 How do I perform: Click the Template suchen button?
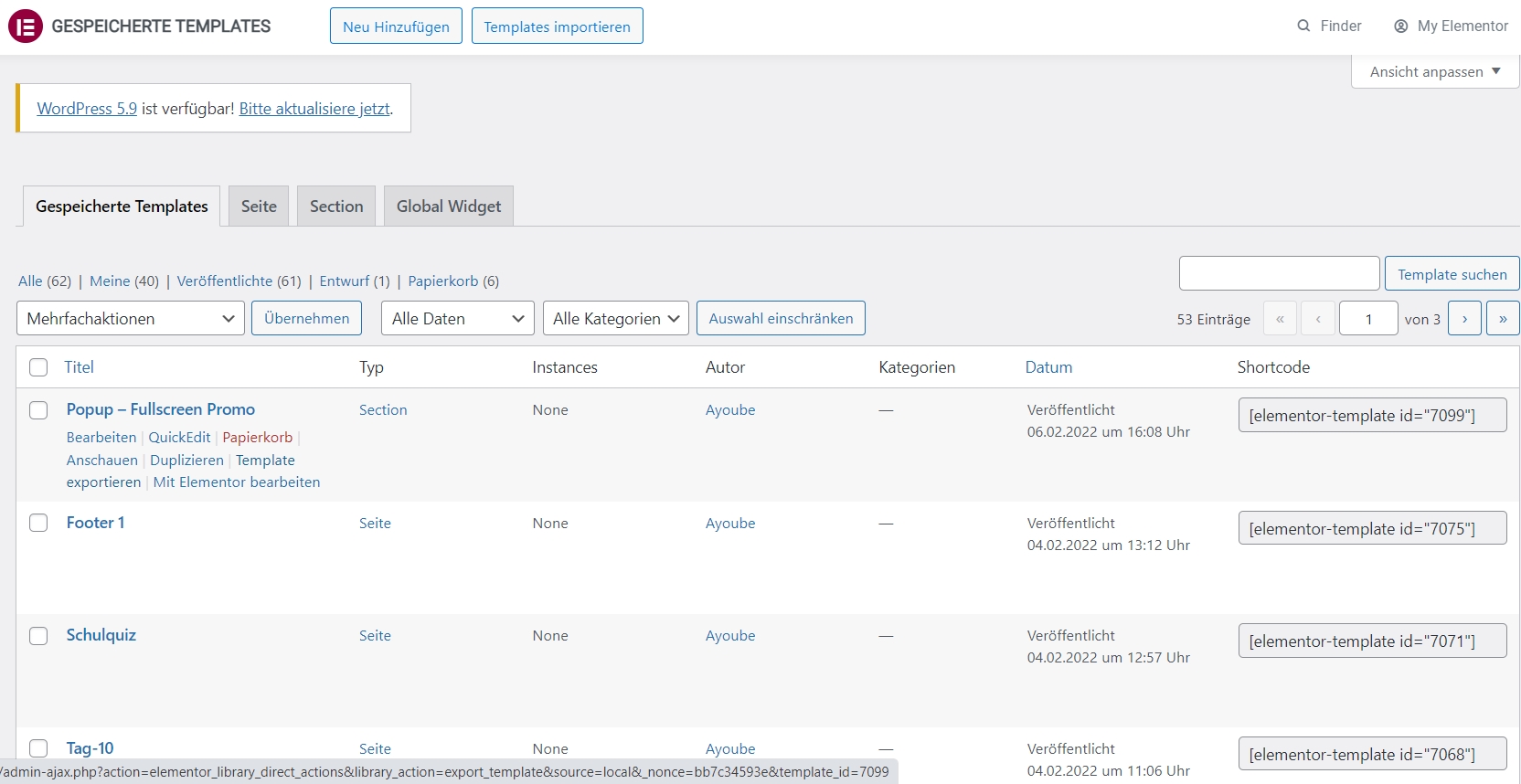pos(1452,274)
